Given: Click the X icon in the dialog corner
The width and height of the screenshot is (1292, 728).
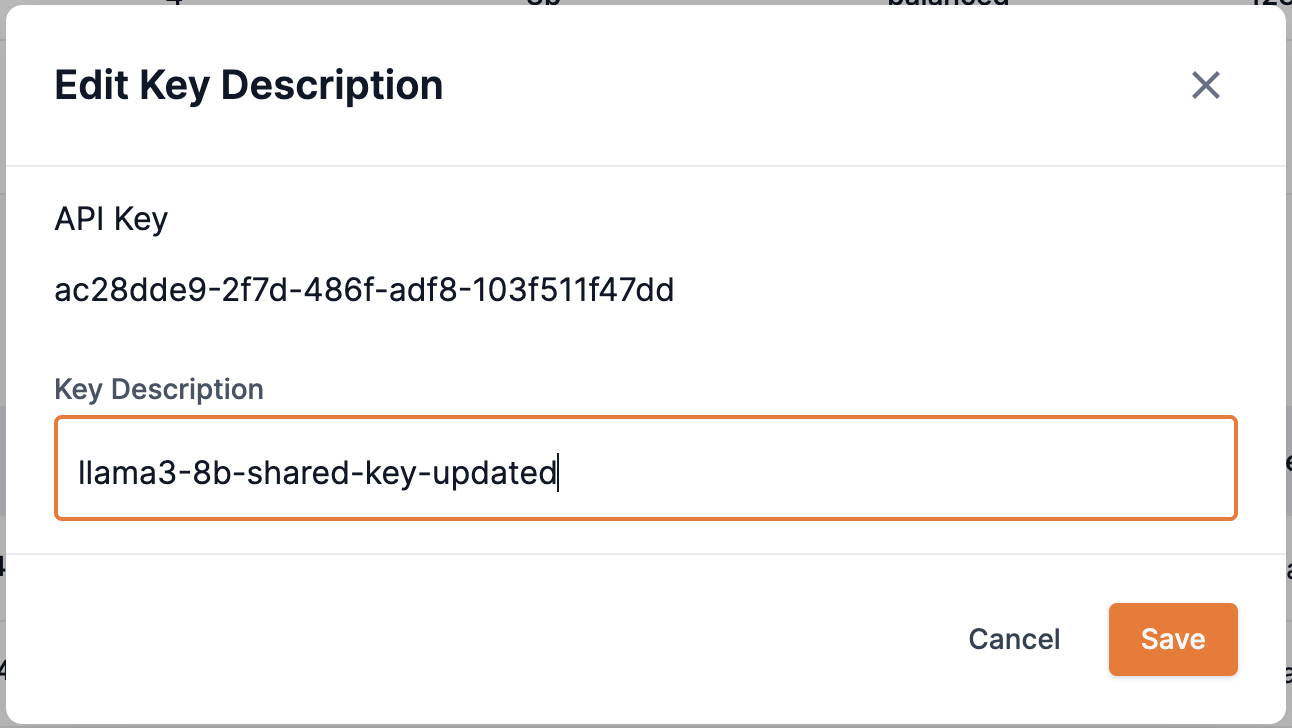Looking at the screenshot, I should 1205,86.
